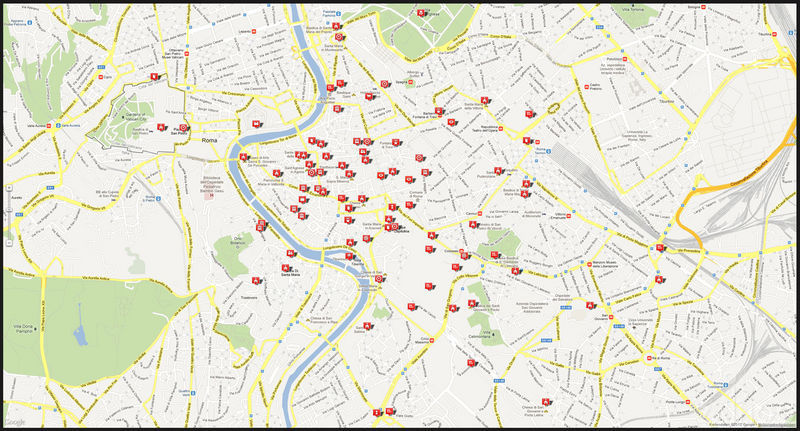Click the Bologna metro station icon
This screenshot has width=800, height=431.
click(x=704, y=8)
